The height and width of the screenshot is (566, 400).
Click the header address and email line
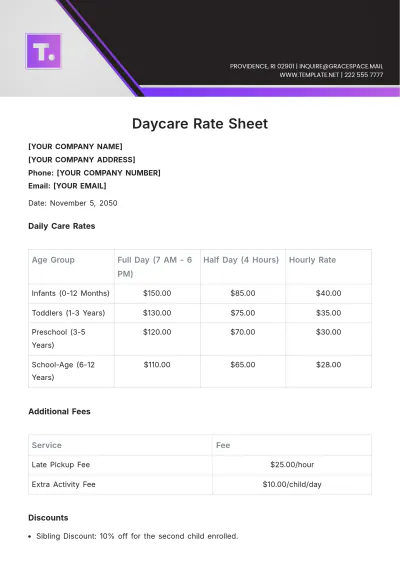[x=306, y=66]
